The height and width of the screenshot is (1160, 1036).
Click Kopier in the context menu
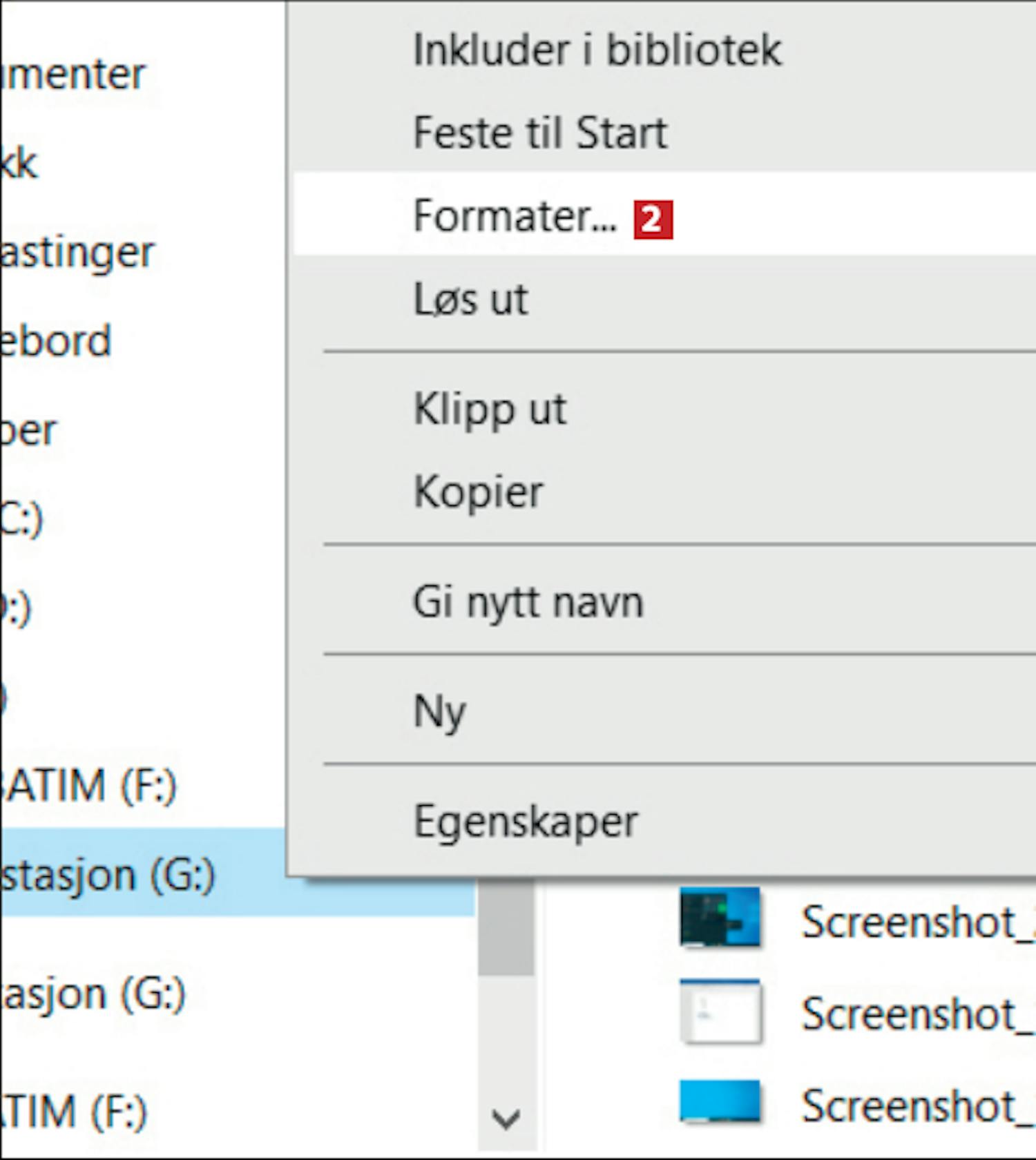click(478, 492)
